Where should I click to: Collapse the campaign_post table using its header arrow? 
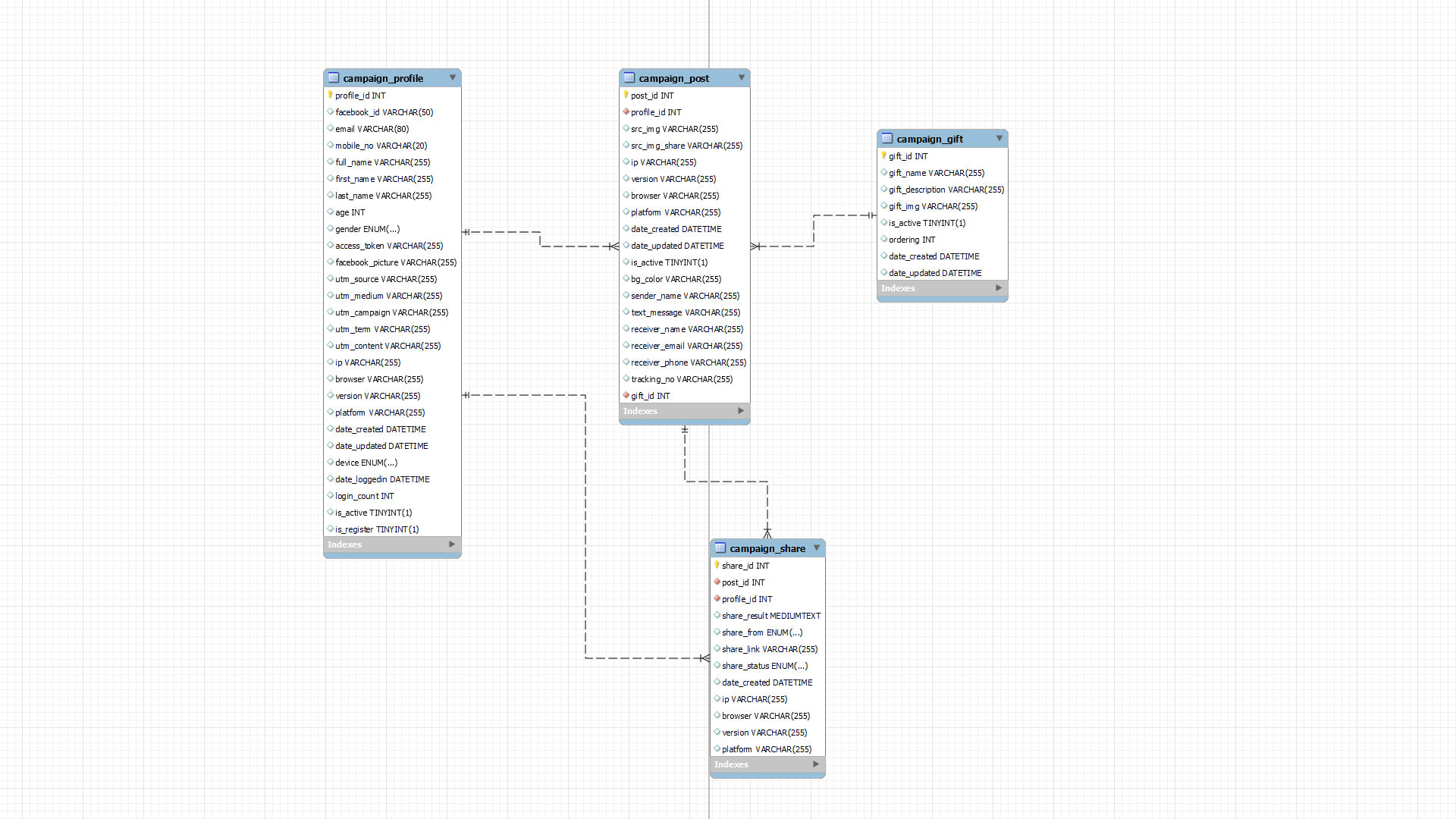[742, 77]
